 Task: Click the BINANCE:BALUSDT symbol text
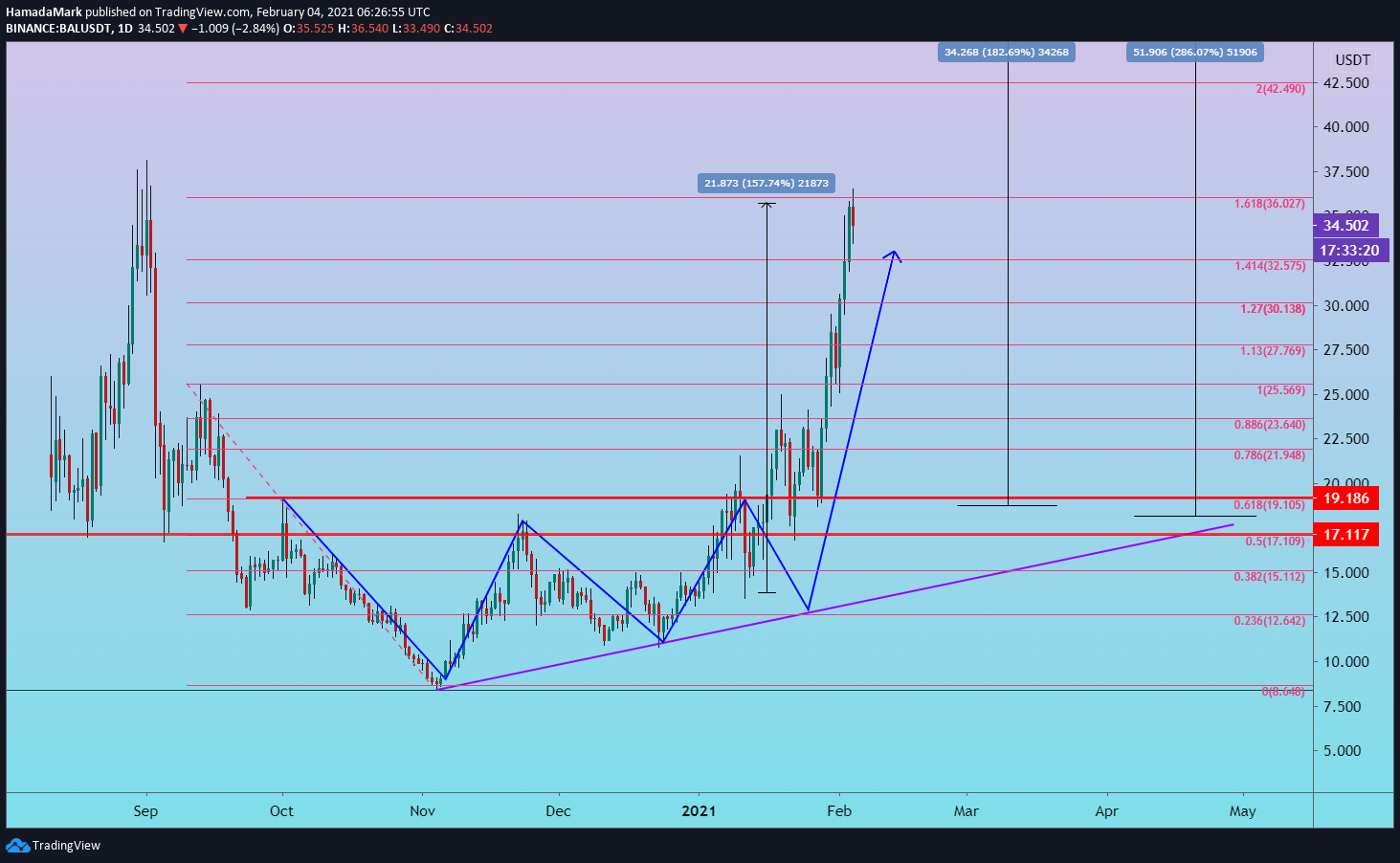tap(57, 29)
